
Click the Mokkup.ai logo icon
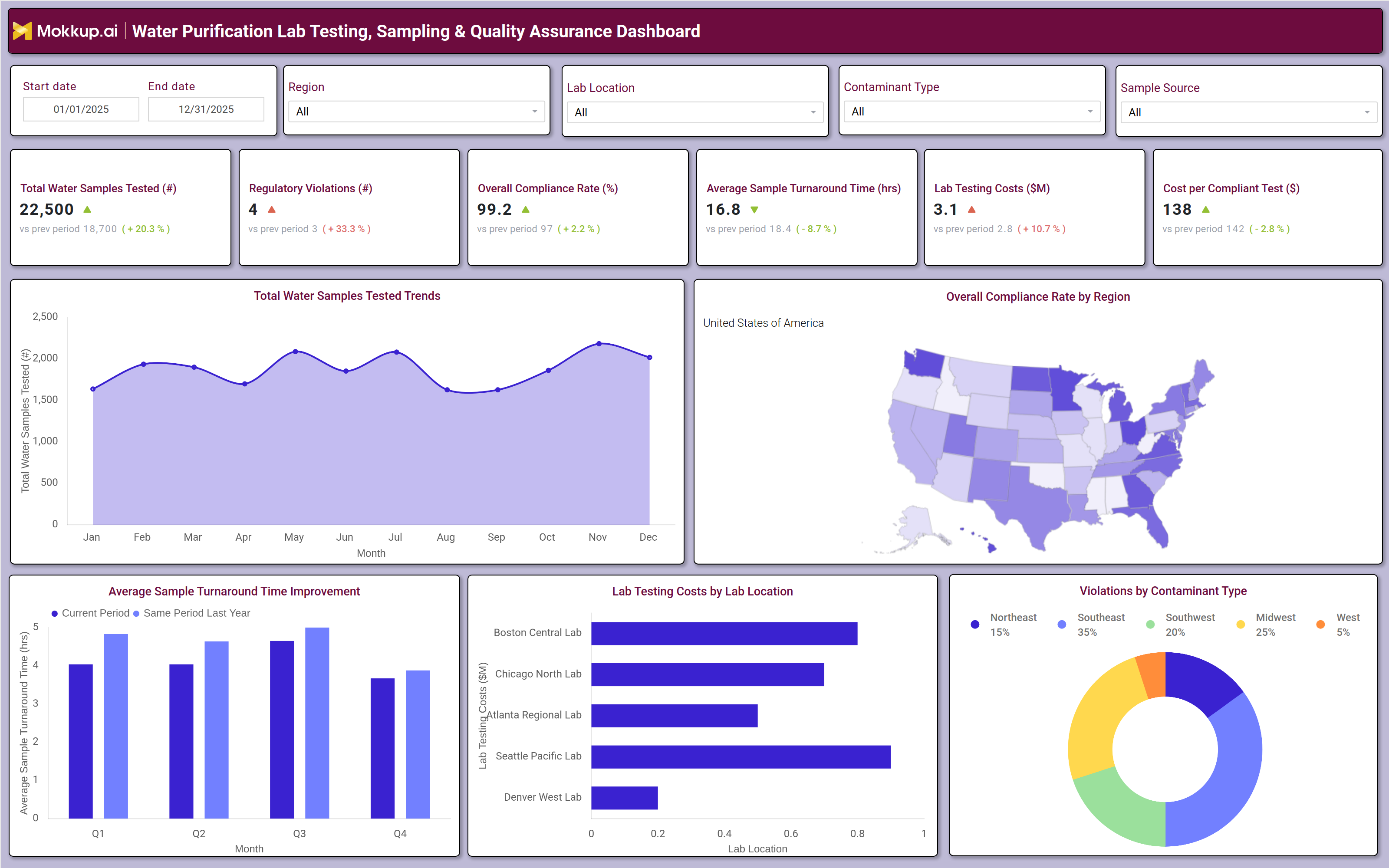coord(23,31)
